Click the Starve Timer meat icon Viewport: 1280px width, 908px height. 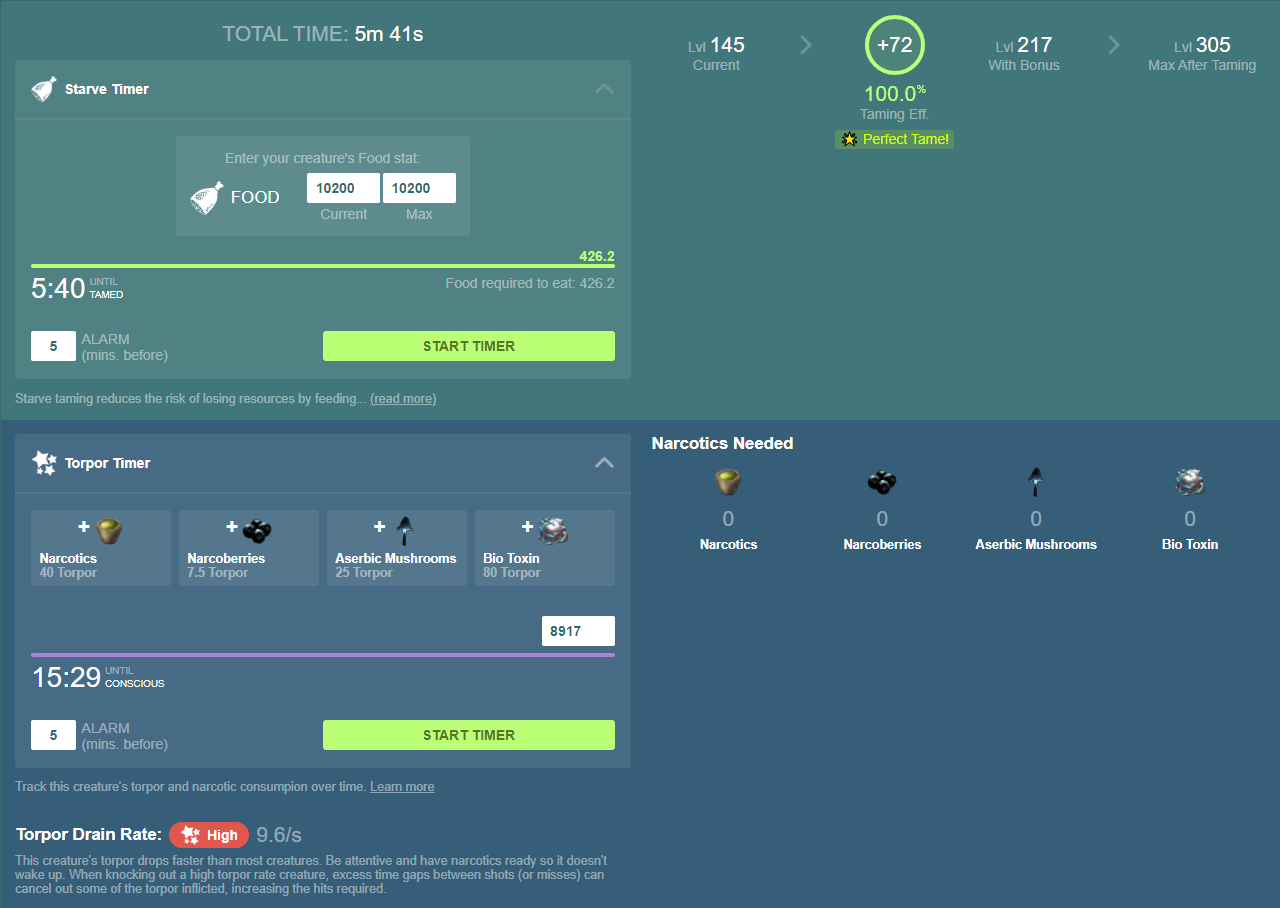[x=44, y=89]
